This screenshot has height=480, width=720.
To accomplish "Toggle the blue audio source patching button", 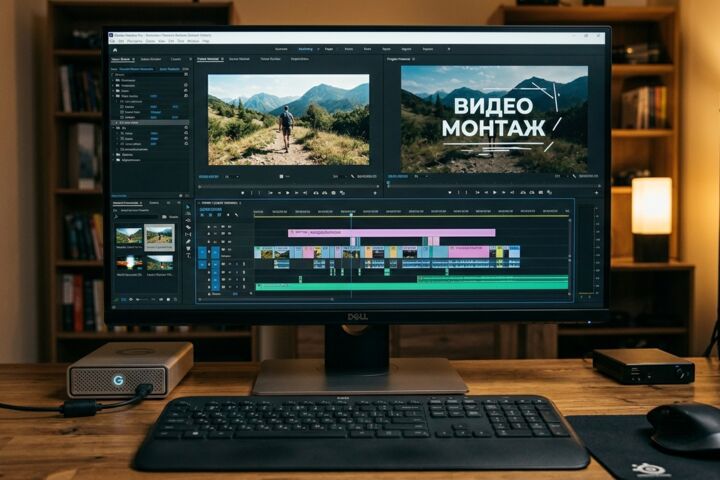I will point(202,265).
